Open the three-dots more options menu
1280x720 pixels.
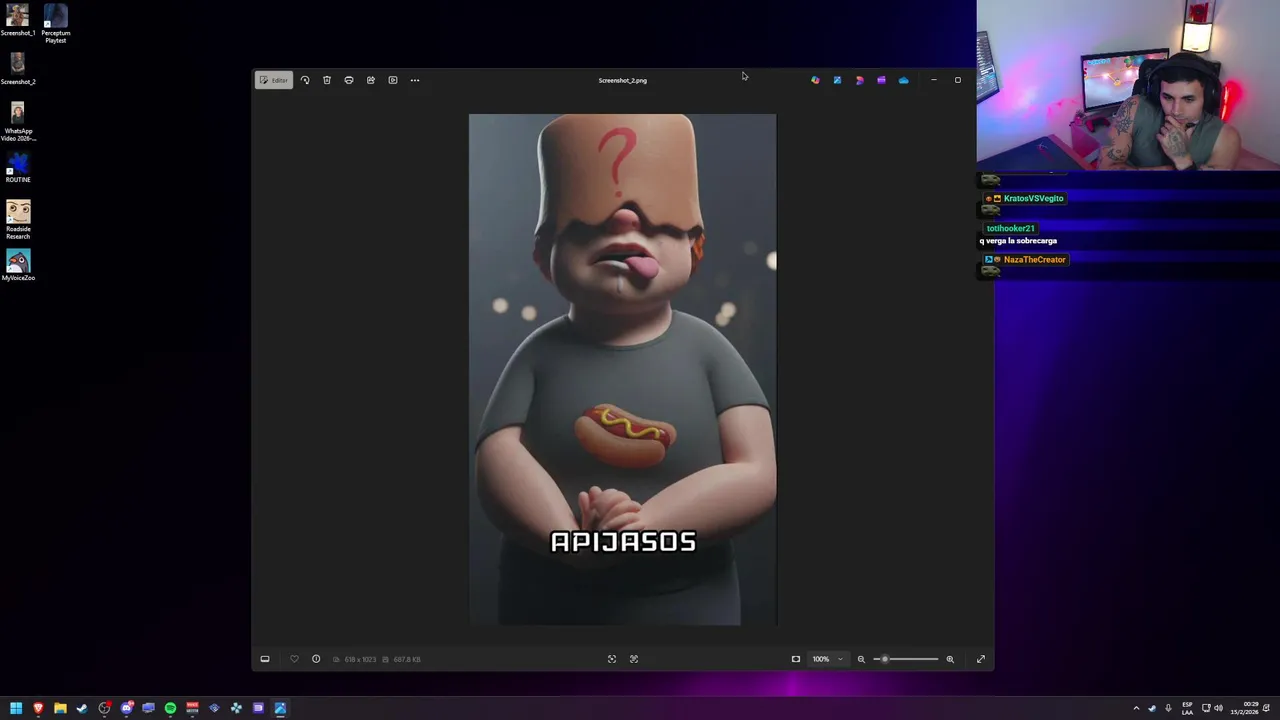(x=415, y=80)
